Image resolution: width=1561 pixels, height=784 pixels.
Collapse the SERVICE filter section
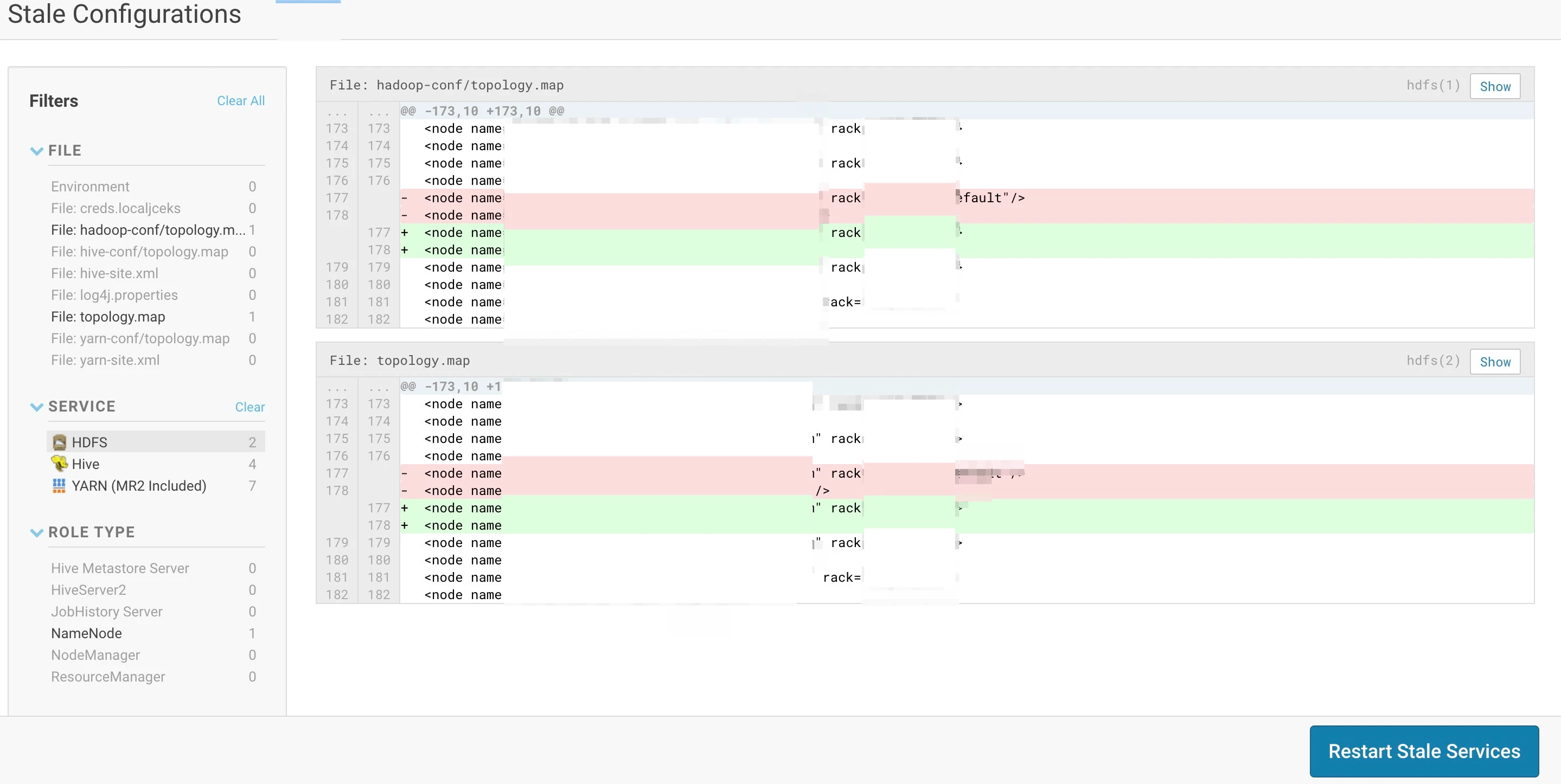(x=36, y=407)
